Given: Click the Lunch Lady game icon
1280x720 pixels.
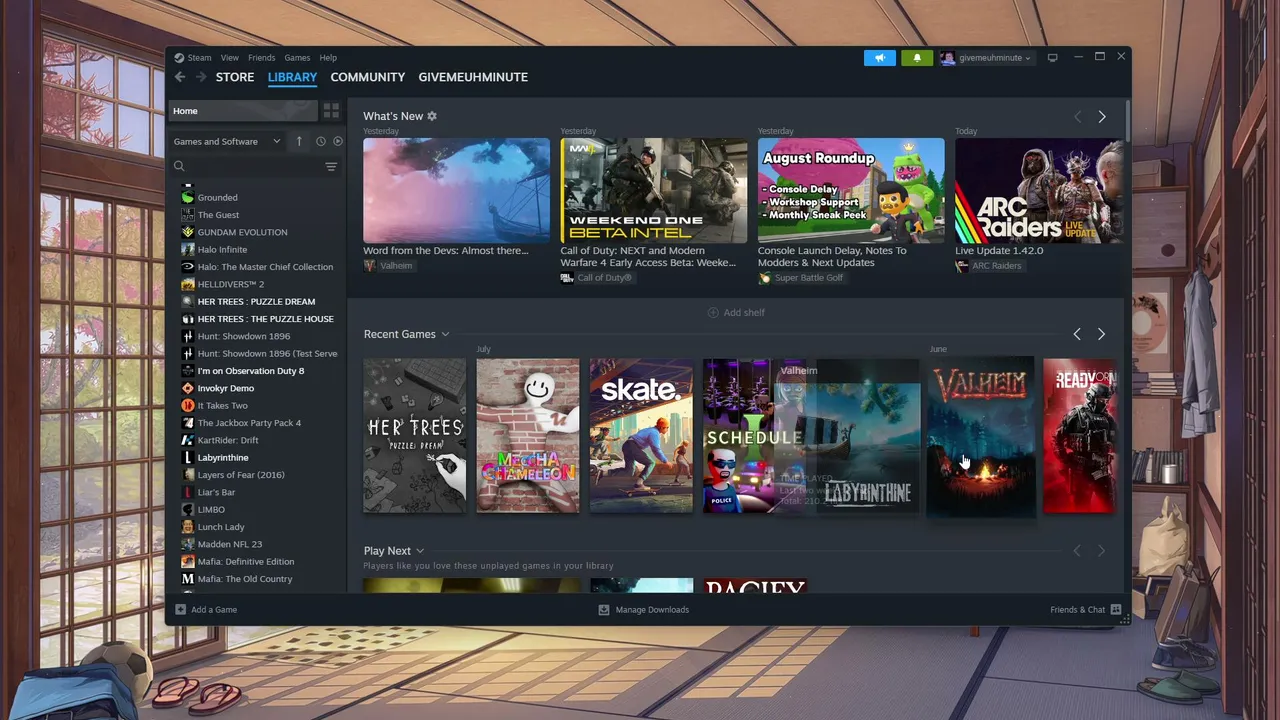Looking at the screenshot, I should point(187,527).
